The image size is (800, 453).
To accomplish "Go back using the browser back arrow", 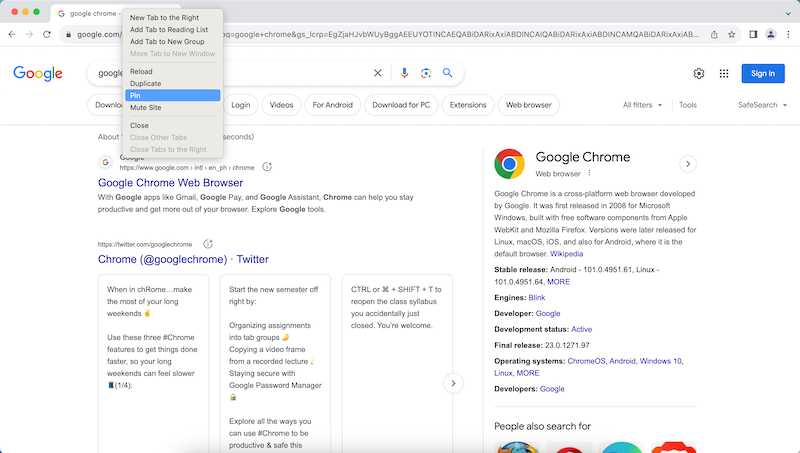I will (x=12, y=34).
